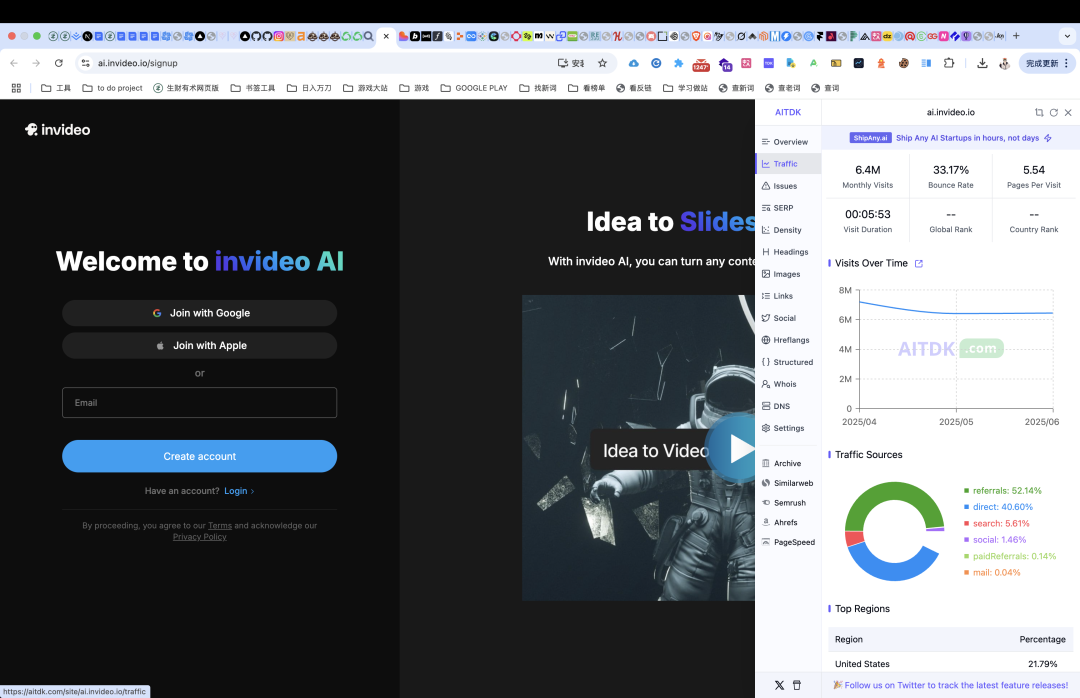Open the GOOGLE PLAY bookmark folder
This screenshot has width=1080, height=698.
[x=474, y=88]
